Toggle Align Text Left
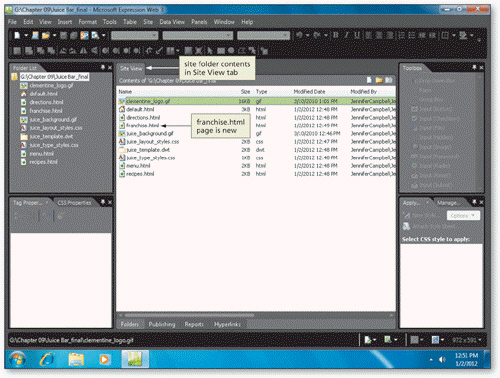 pos(369,35)
